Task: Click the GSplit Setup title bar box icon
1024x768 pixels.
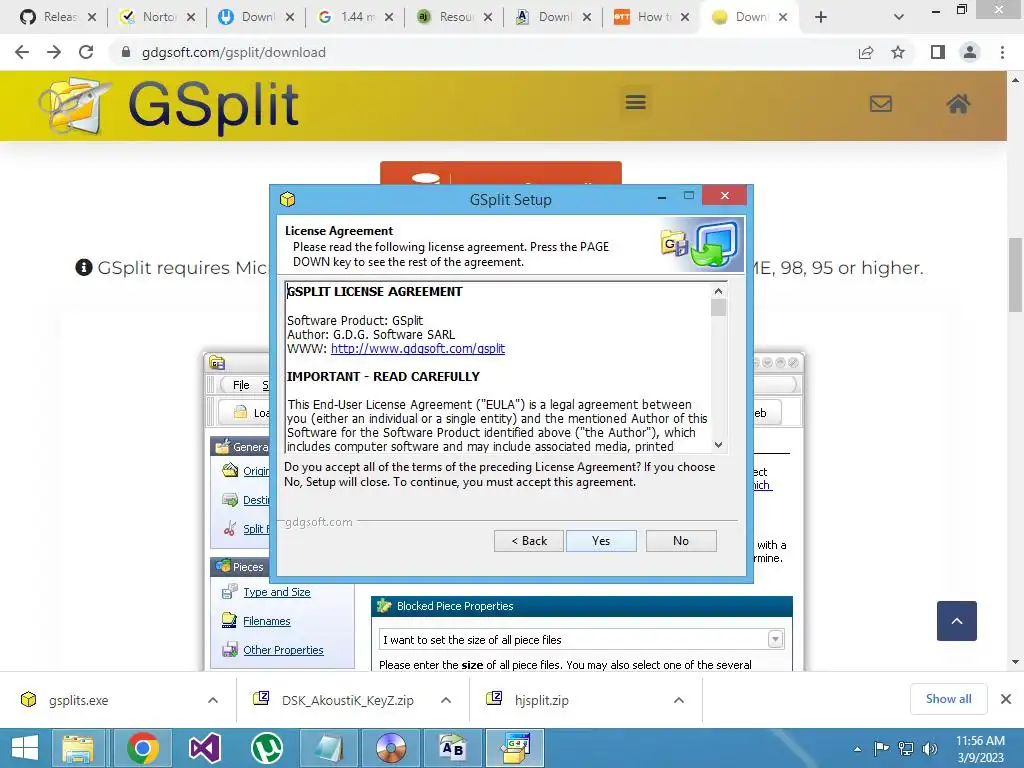Action: click(x=287, y=199)
